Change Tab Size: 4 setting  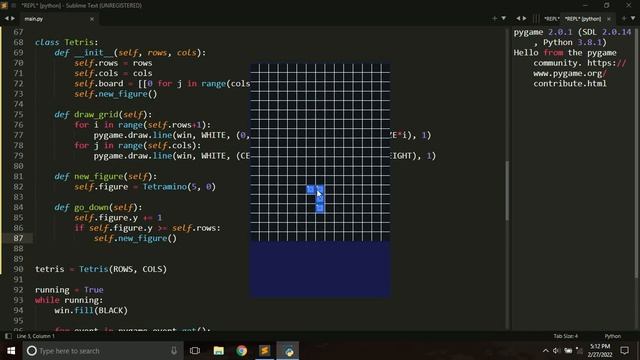click(x=566, y=336)
